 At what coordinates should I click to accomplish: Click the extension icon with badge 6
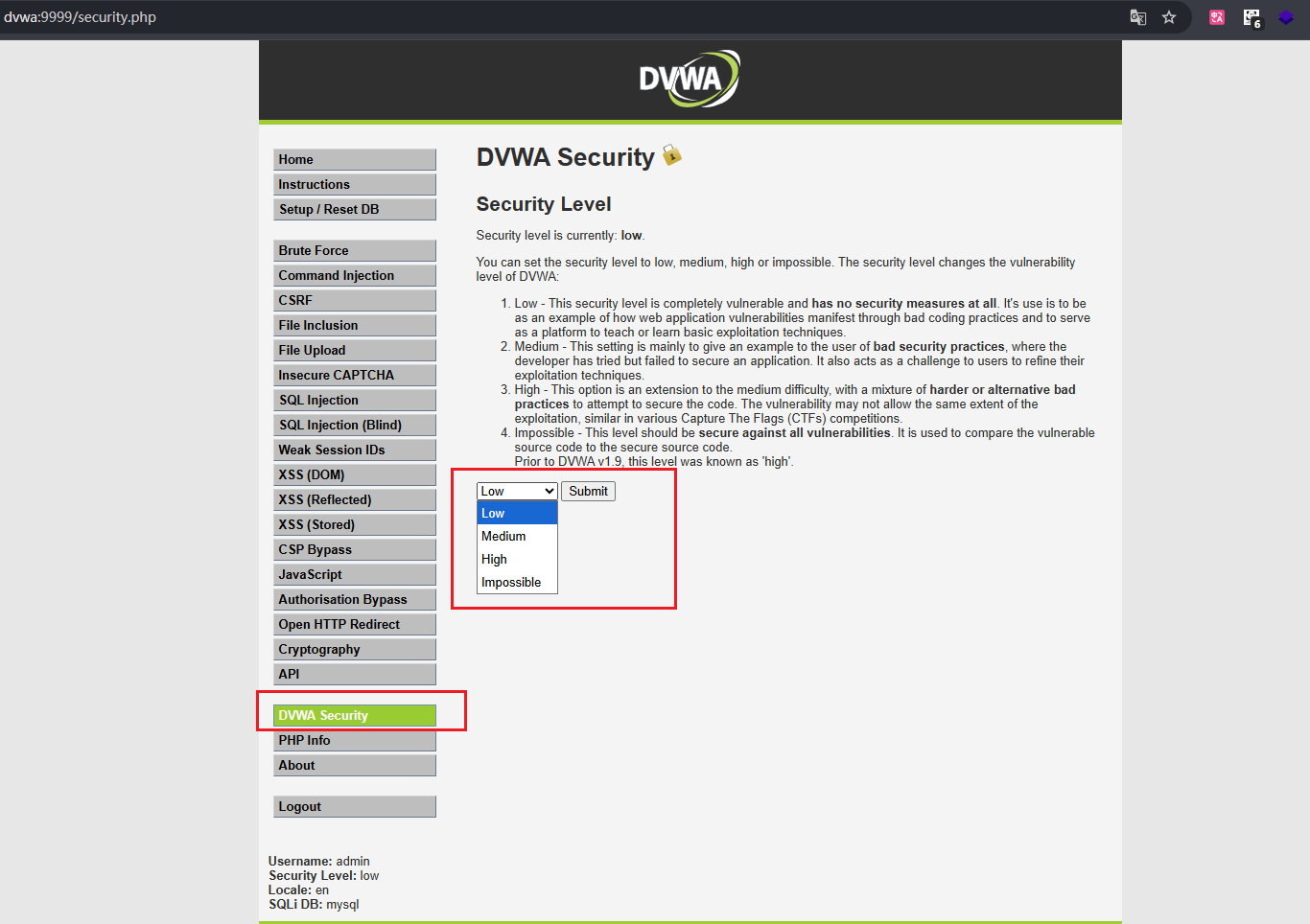pos(1252,17)
